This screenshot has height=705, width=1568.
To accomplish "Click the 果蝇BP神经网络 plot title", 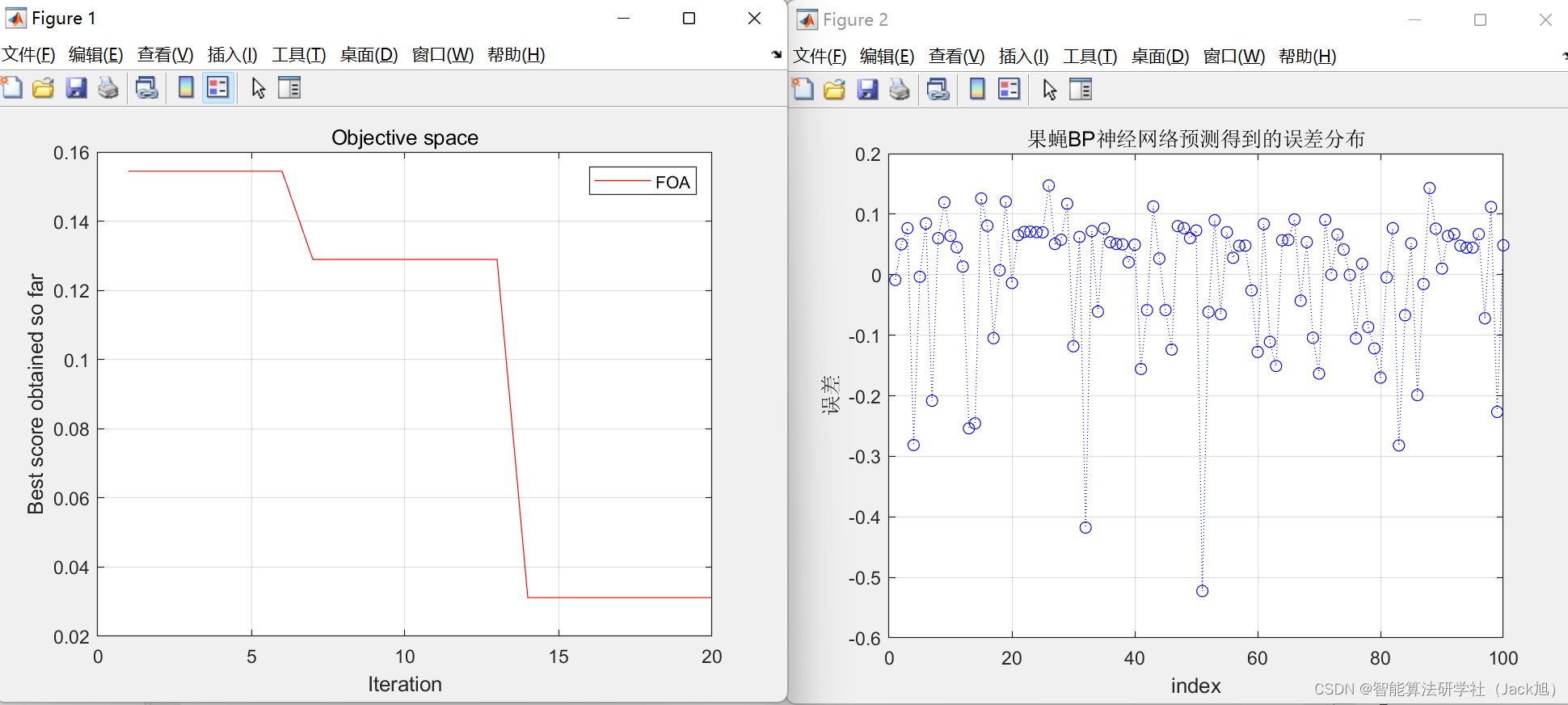I will click(1196, 139).
